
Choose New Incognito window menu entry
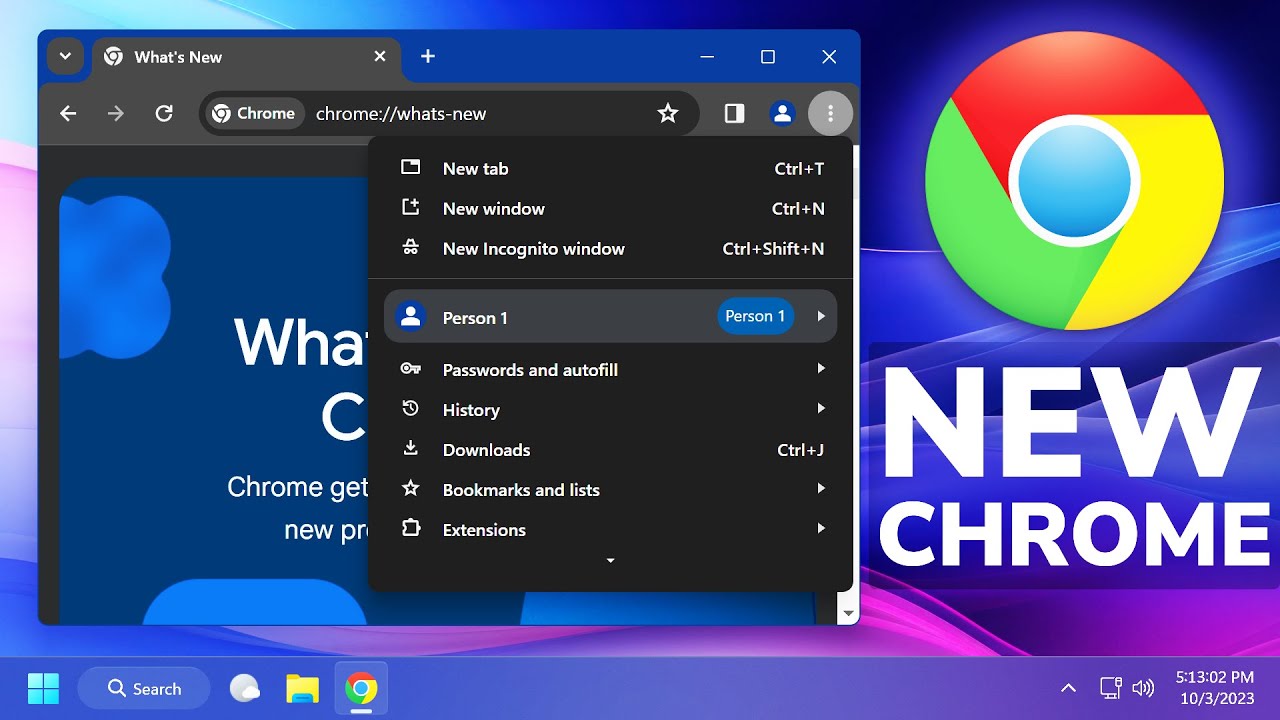611,249
